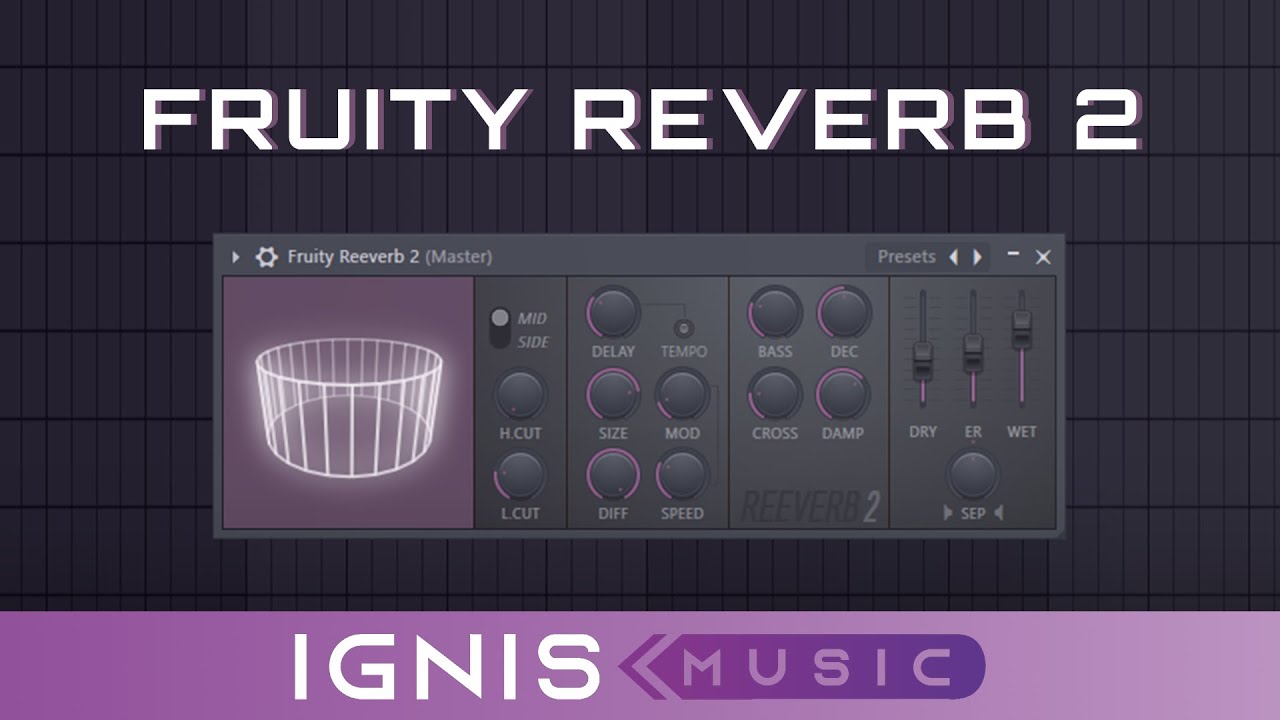Click the ER level slider handle

[x=972, y=353]
